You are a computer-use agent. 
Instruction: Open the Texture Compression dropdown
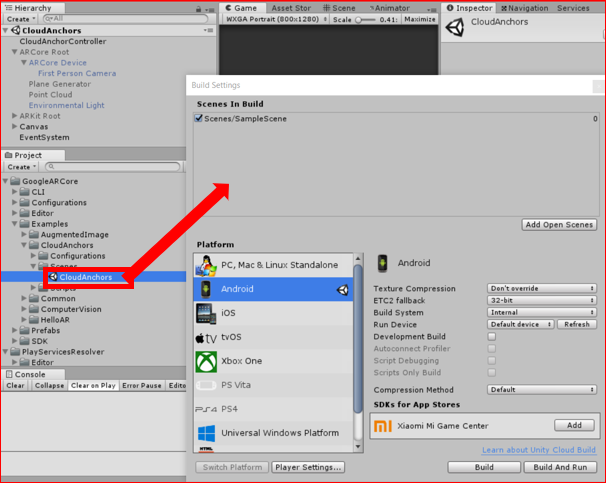542,288
